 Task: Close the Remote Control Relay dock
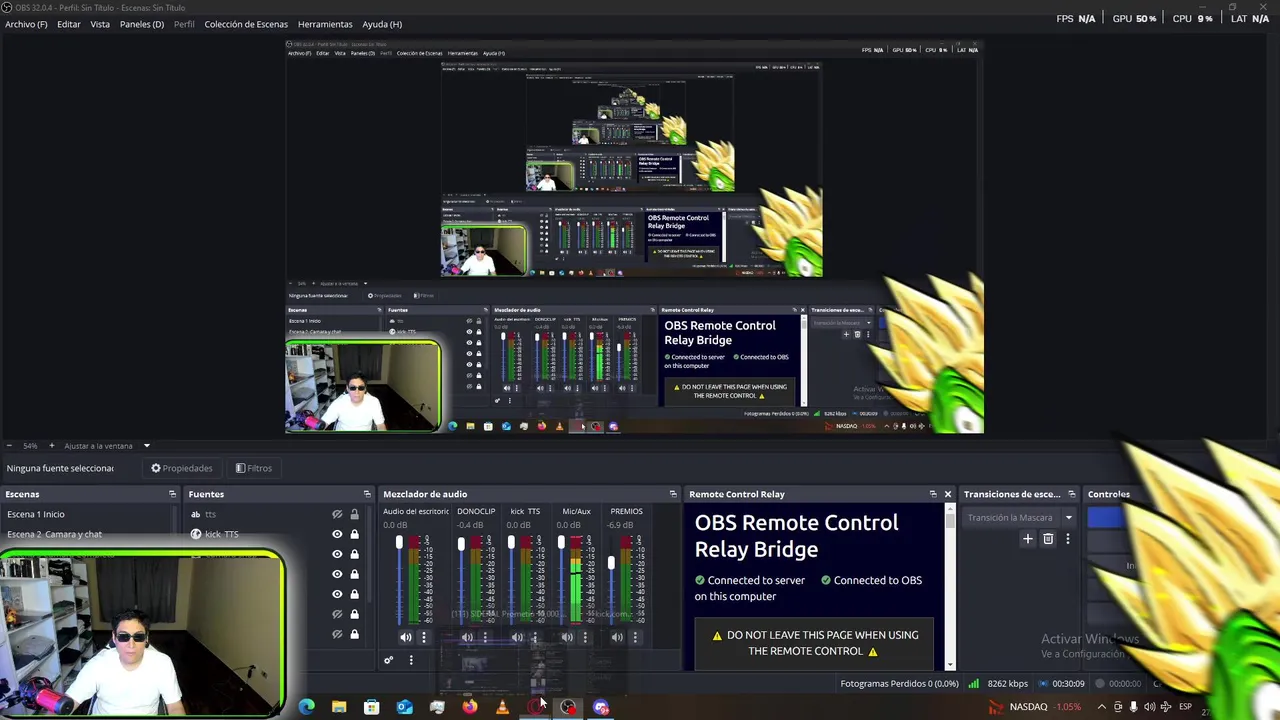pos(948,494)
